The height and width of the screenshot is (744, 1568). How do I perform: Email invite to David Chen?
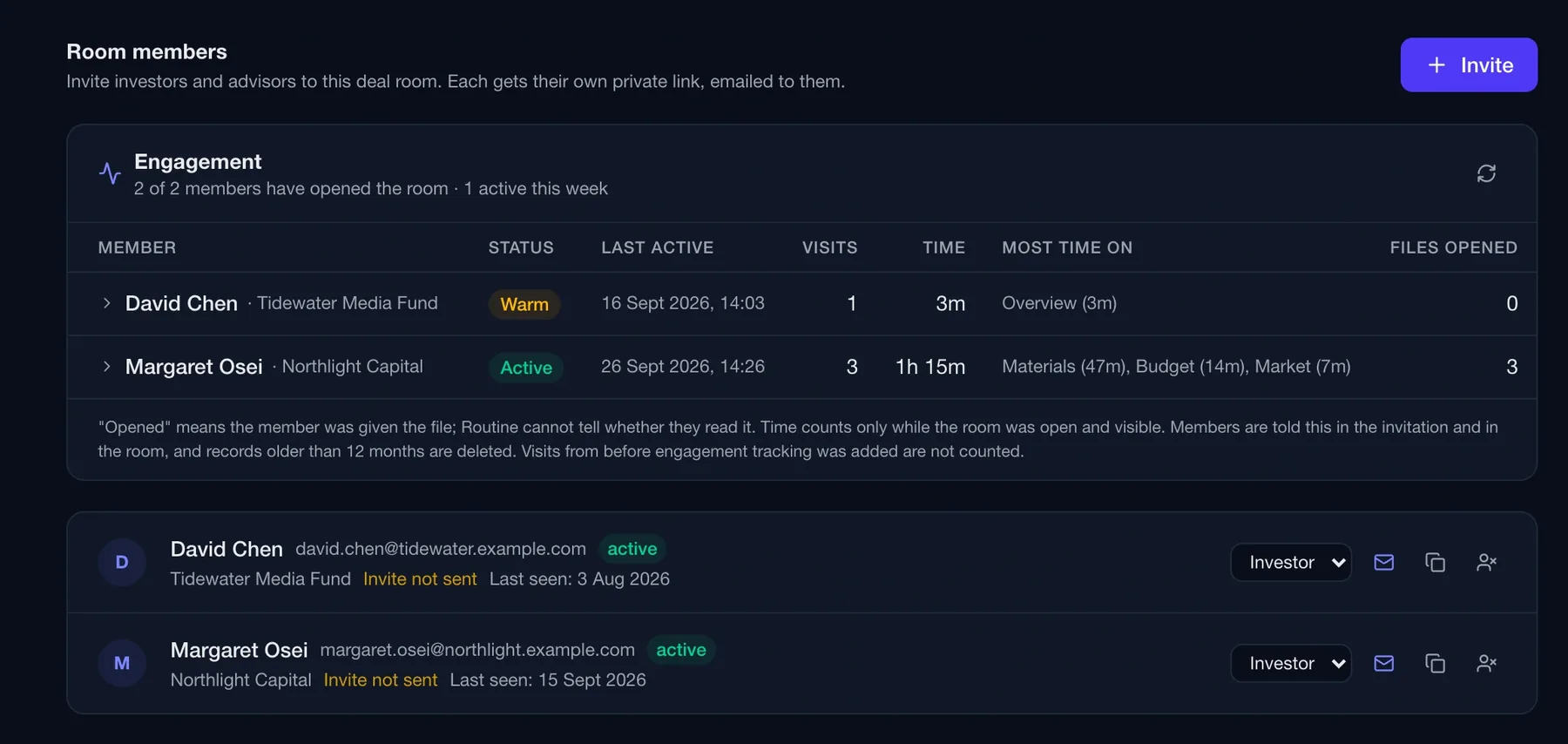click(1383, 563)
